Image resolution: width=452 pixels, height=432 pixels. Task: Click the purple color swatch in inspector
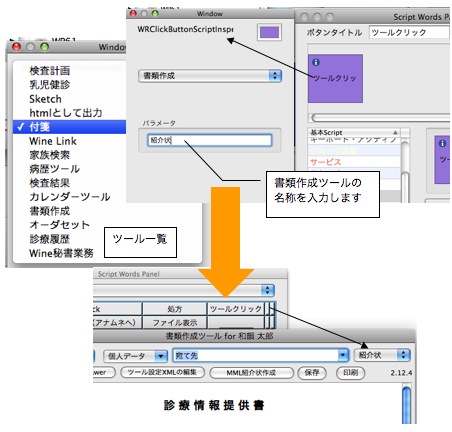[x=269, y=32]
